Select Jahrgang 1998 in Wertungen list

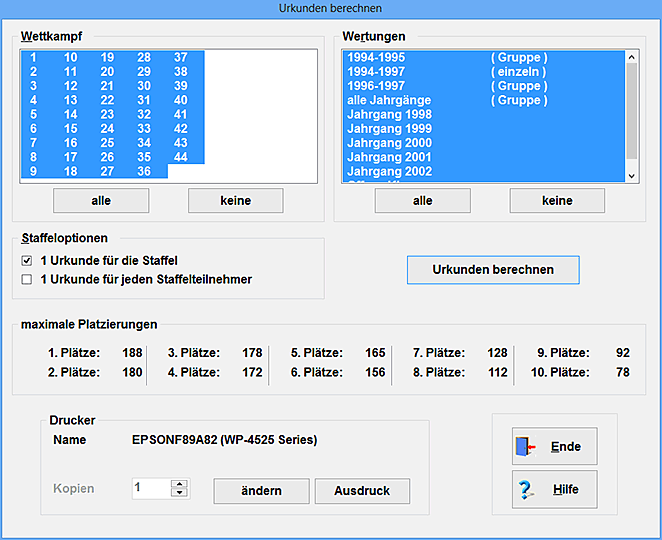pos(390,115)
